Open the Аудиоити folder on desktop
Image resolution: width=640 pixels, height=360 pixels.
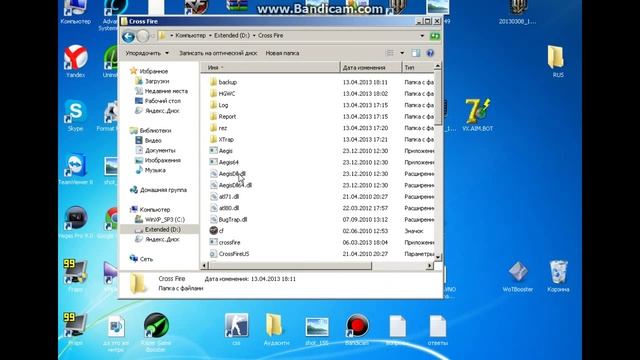coord(276,330)
